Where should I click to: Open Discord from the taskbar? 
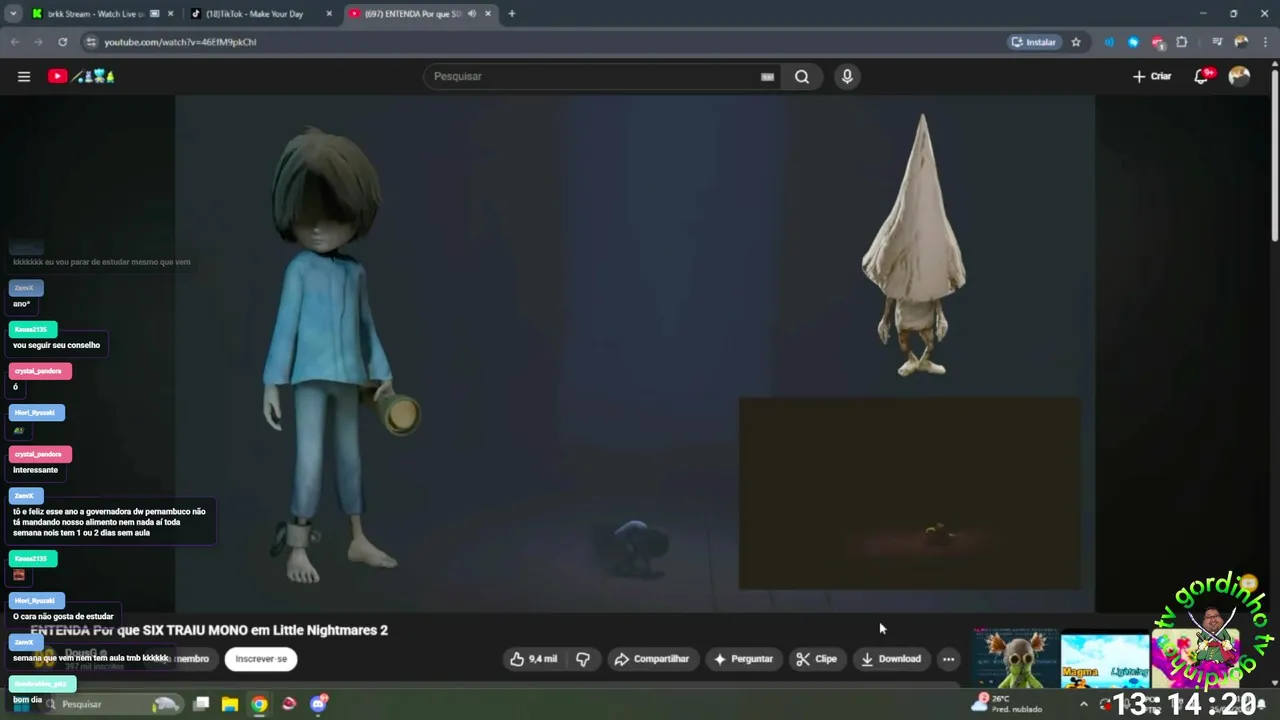point(318,704)
